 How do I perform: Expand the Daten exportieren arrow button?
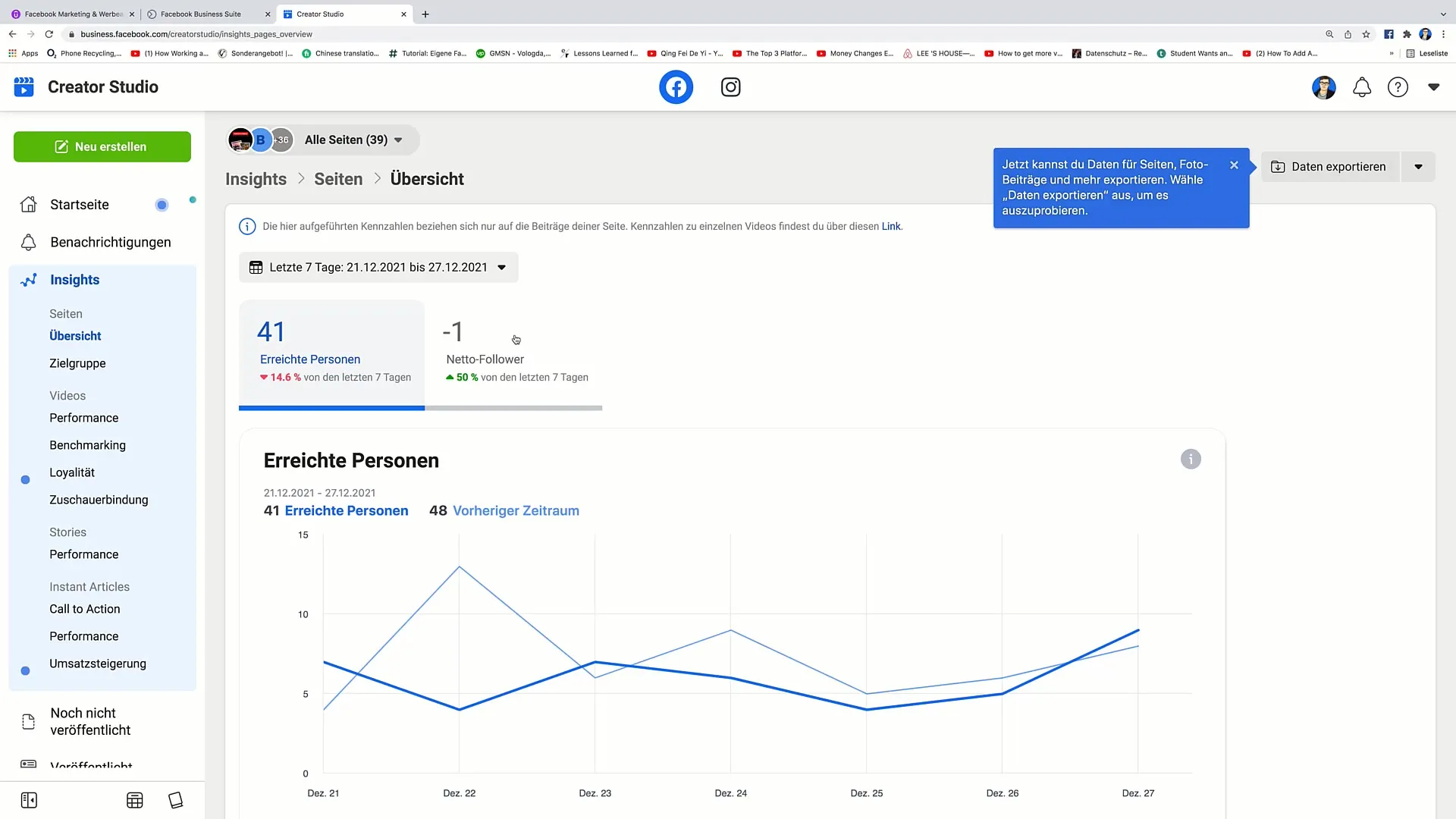pyautogui.click(x=1420, y=166)
